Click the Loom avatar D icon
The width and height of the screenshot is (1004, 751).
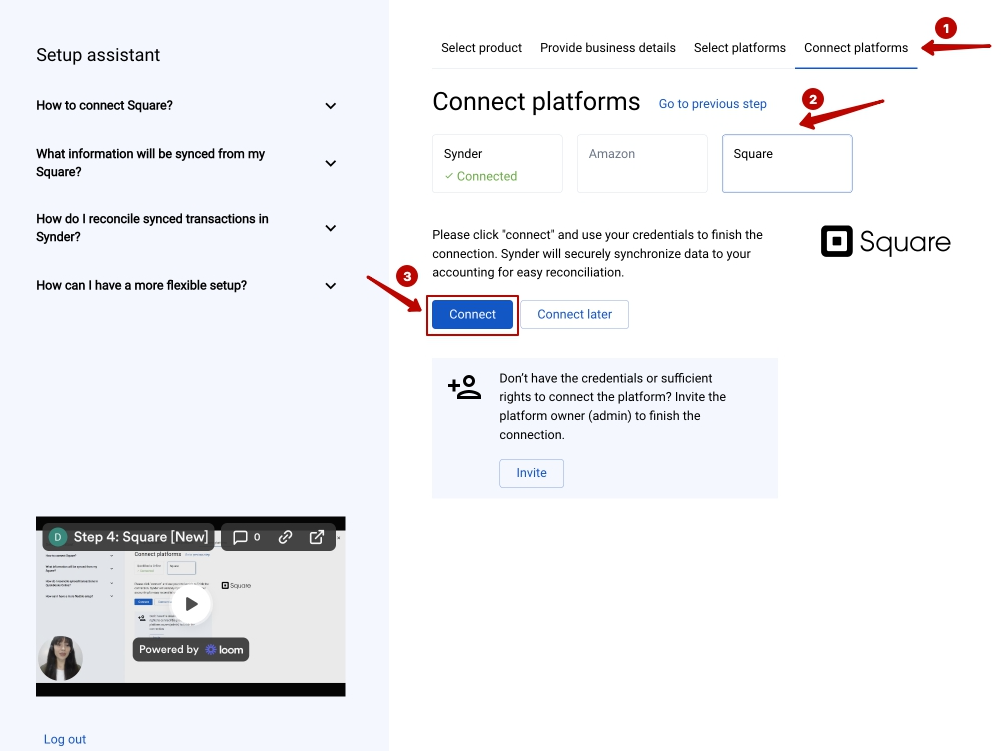click(x=58, y=537)
